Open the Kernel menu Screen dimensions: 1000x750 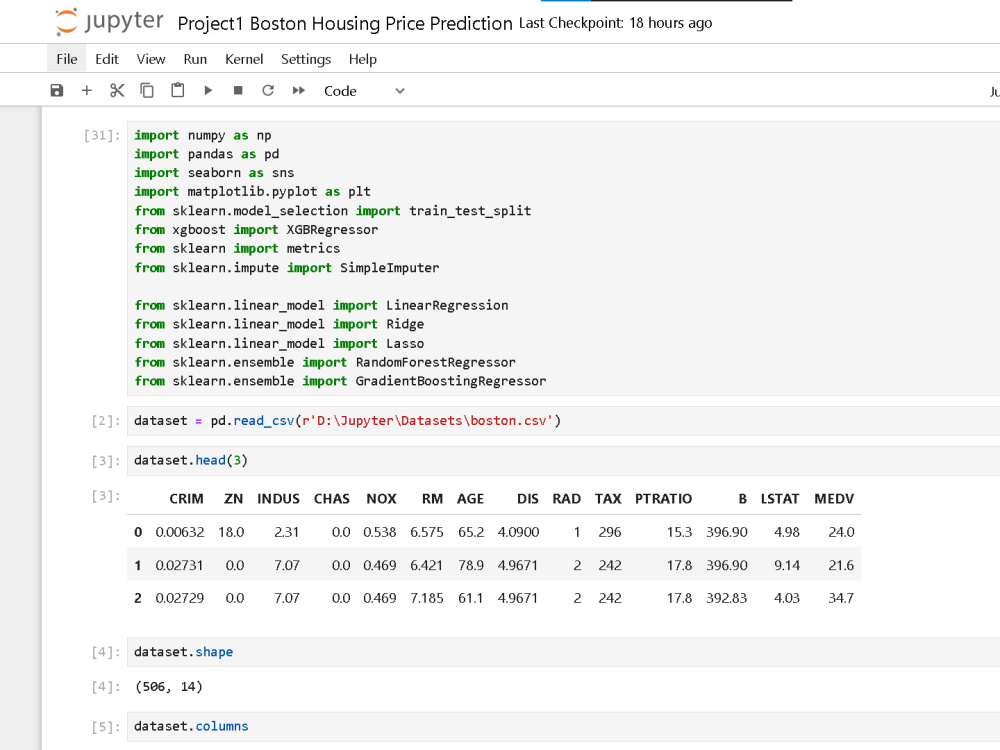(244, 59)
